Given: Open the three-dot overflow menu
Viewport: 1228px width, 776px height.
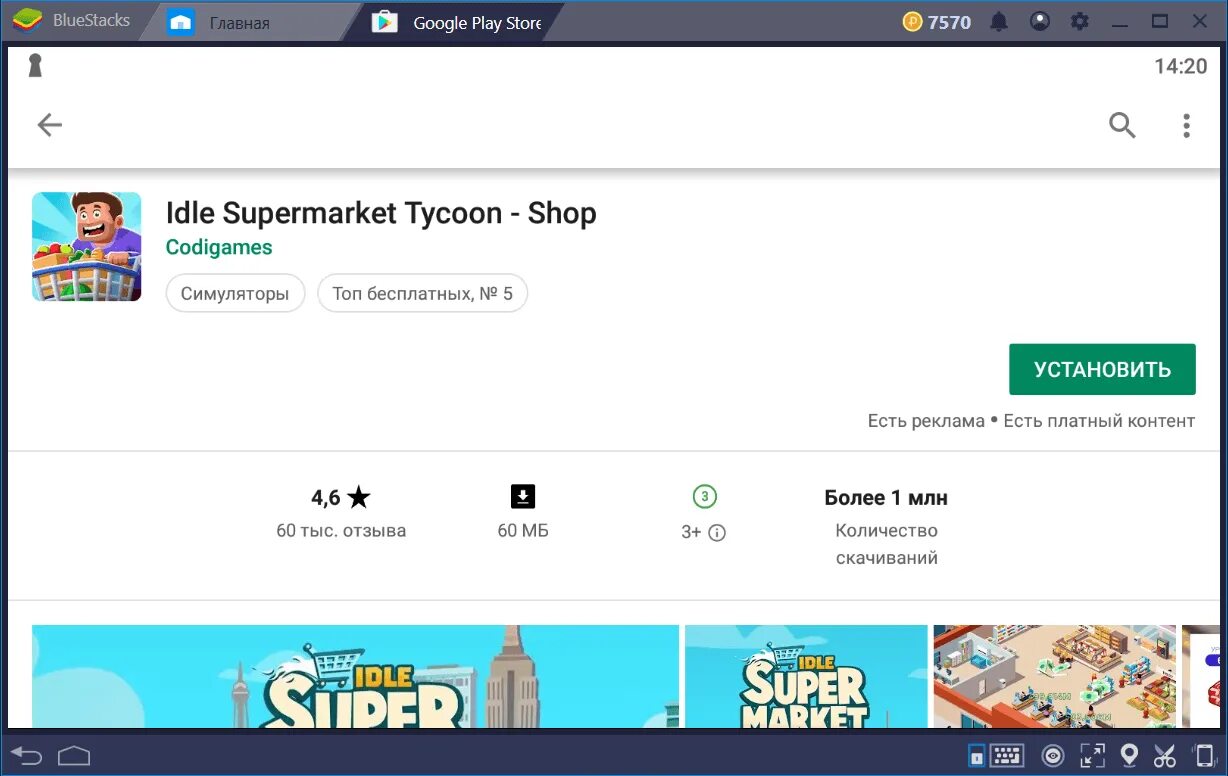Looking at the screenshot, I should (1186, 125).
